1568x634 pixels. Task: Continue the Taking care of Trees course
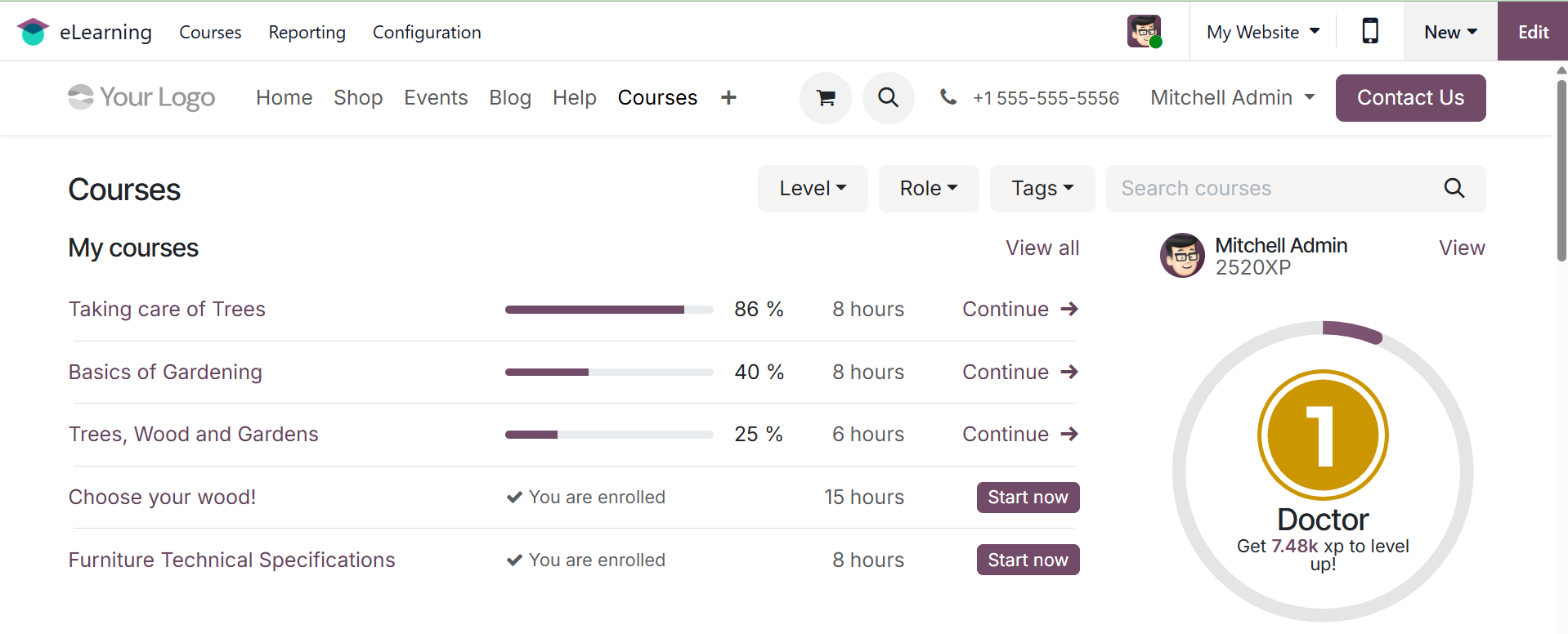point(1019,309)
